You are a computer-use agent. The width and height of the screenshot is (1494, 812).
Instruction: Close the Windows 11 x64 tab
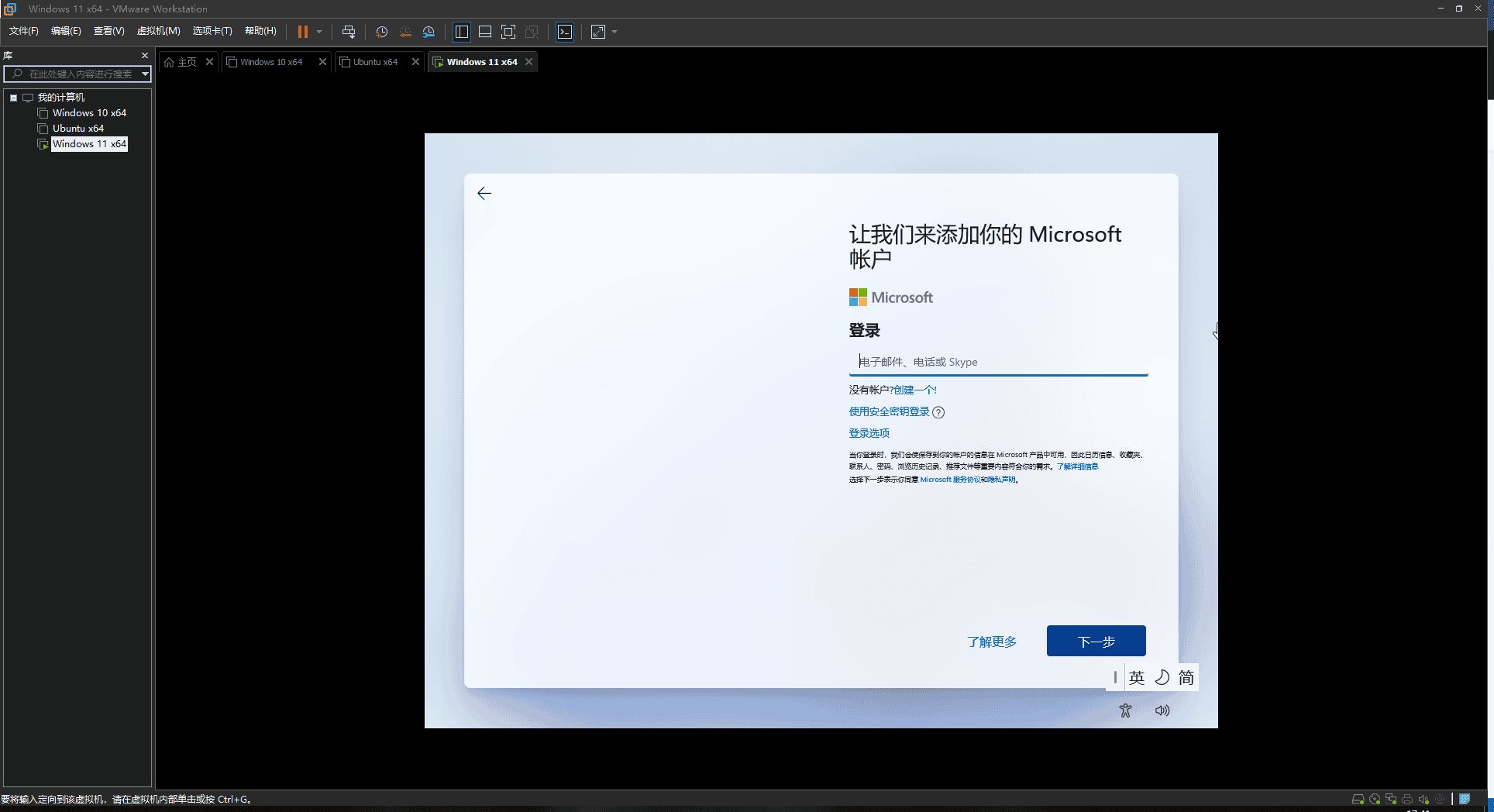tap(529, 62)
